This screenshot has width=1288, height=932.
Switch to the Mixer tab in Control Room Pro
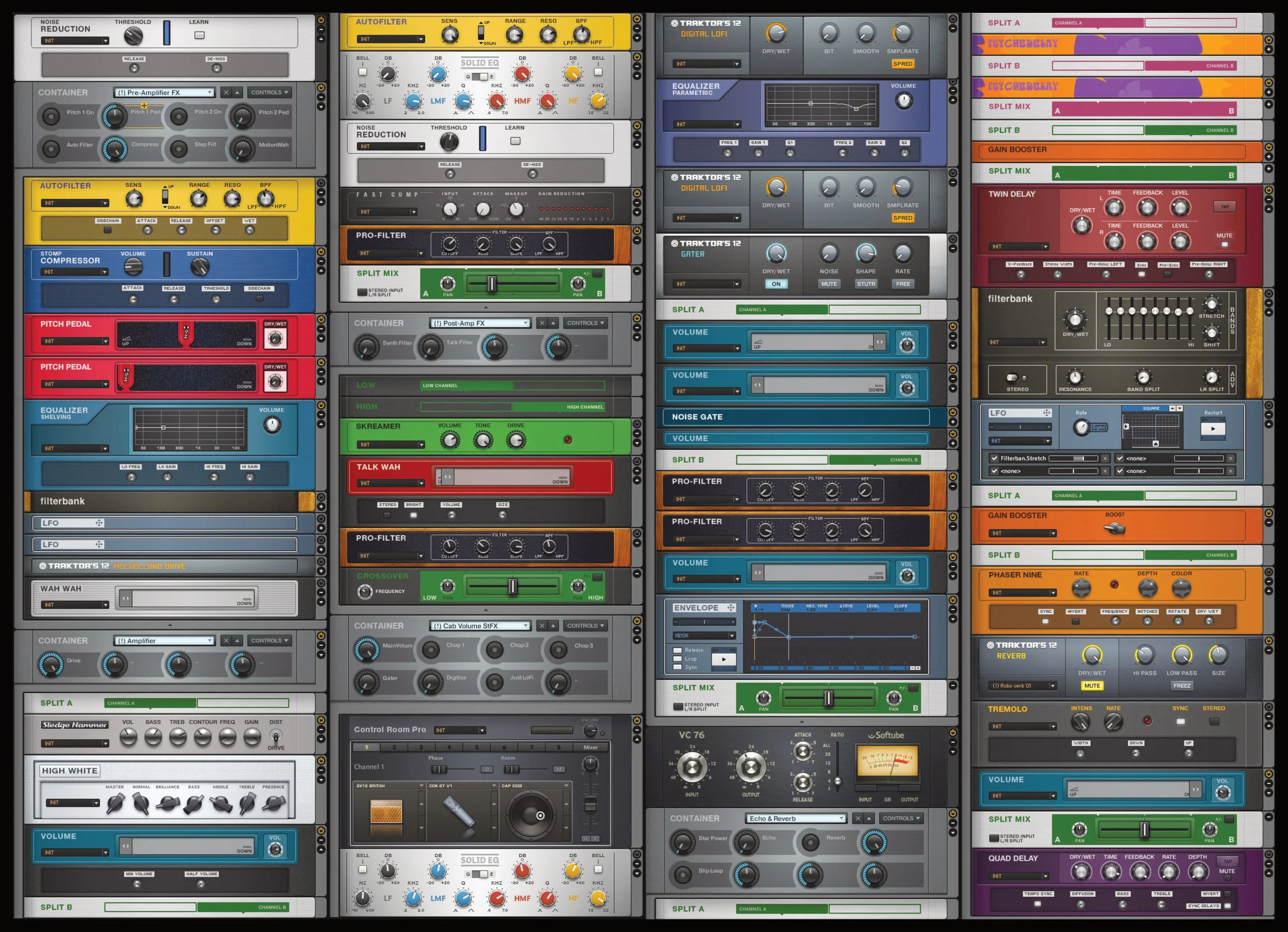tap(590, 748)
